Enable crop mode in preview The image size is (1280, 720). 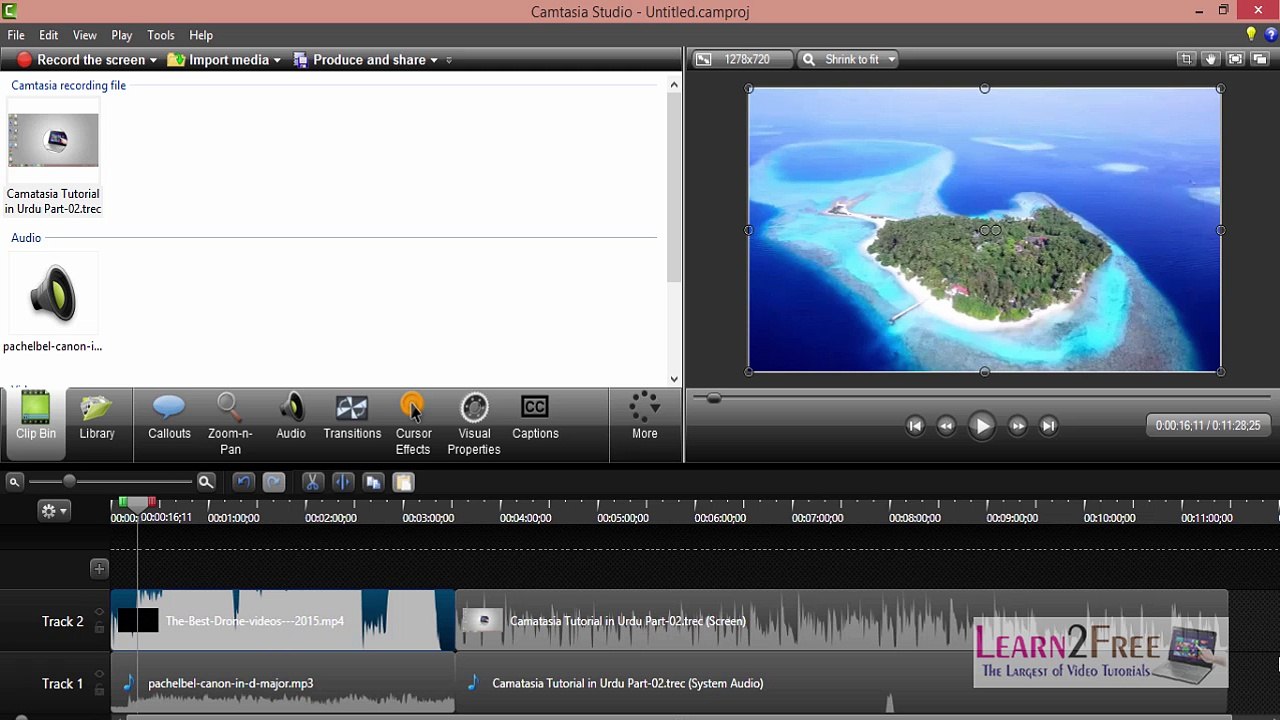click(x=1186, y=59)
